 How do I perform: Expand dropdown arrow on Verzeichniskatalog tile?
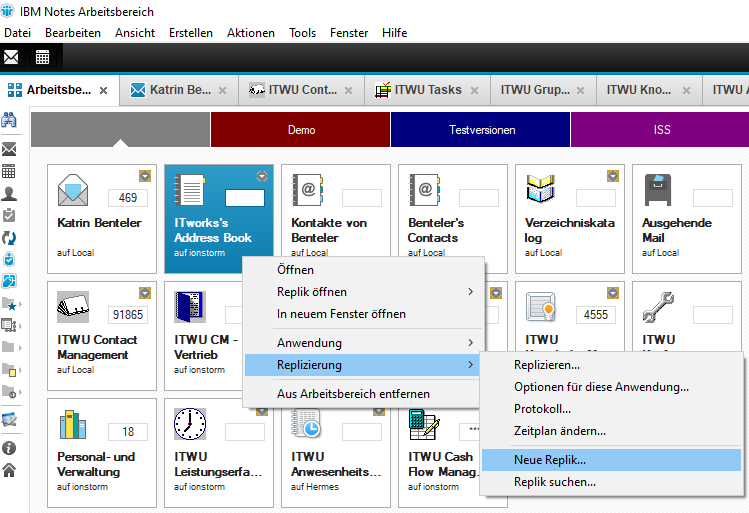point(613,176)
